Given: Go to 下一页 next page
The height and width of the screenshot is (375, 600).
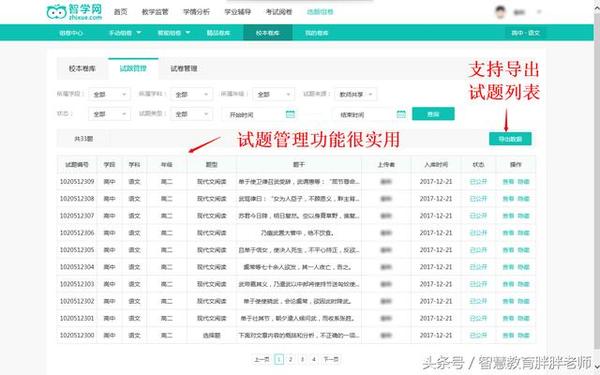Looking at the screenshot, I should [331, 359].
